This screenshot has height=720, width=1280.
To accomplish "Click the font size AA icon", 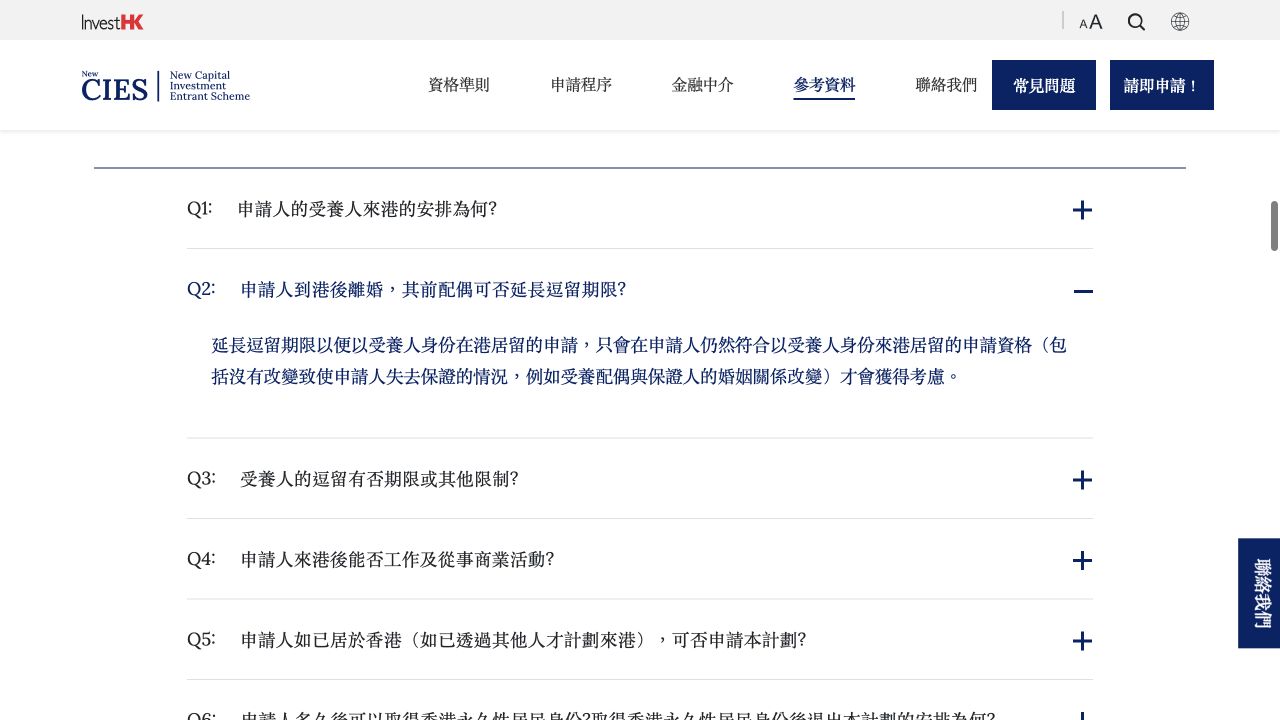I will pos(1091,22).
